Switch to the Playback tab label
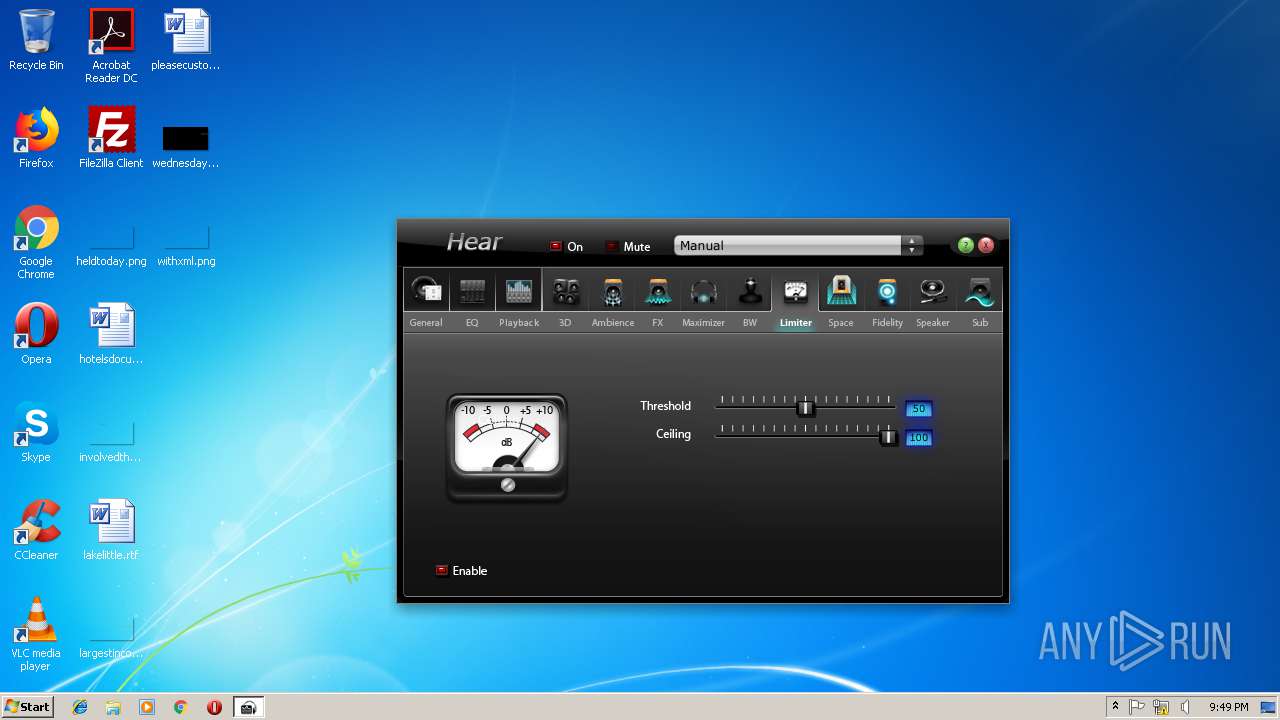This screenshot has width=1280, height=720. pos(519,323)
